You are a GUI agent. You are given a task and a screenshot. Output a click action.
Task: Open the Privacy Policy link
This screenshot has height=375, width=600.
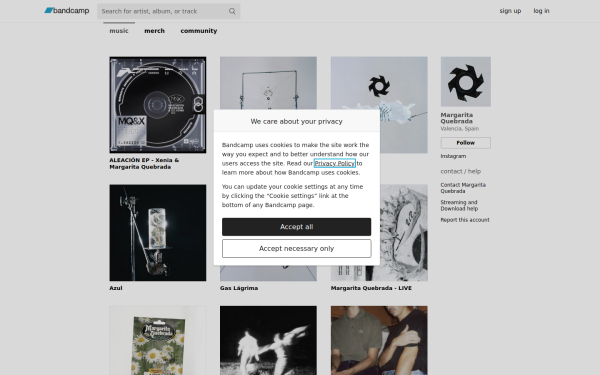click(x=335, y=163)
